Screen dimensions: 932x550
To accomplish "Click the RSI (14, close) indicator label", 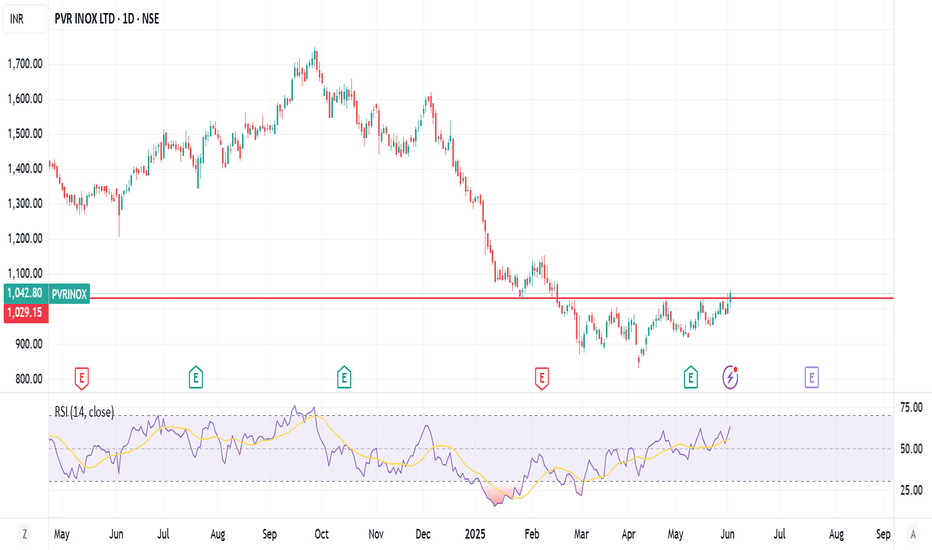I will [x=84, y=412].
